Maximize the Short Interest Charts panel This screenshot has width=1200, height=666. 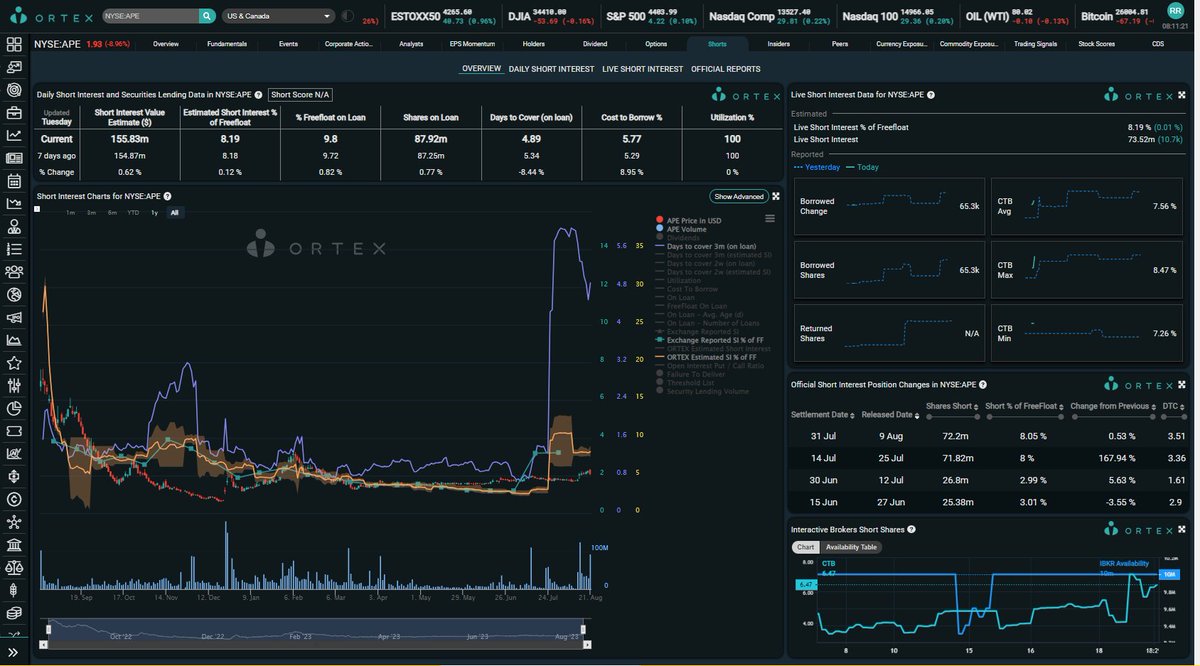[776, 196]
